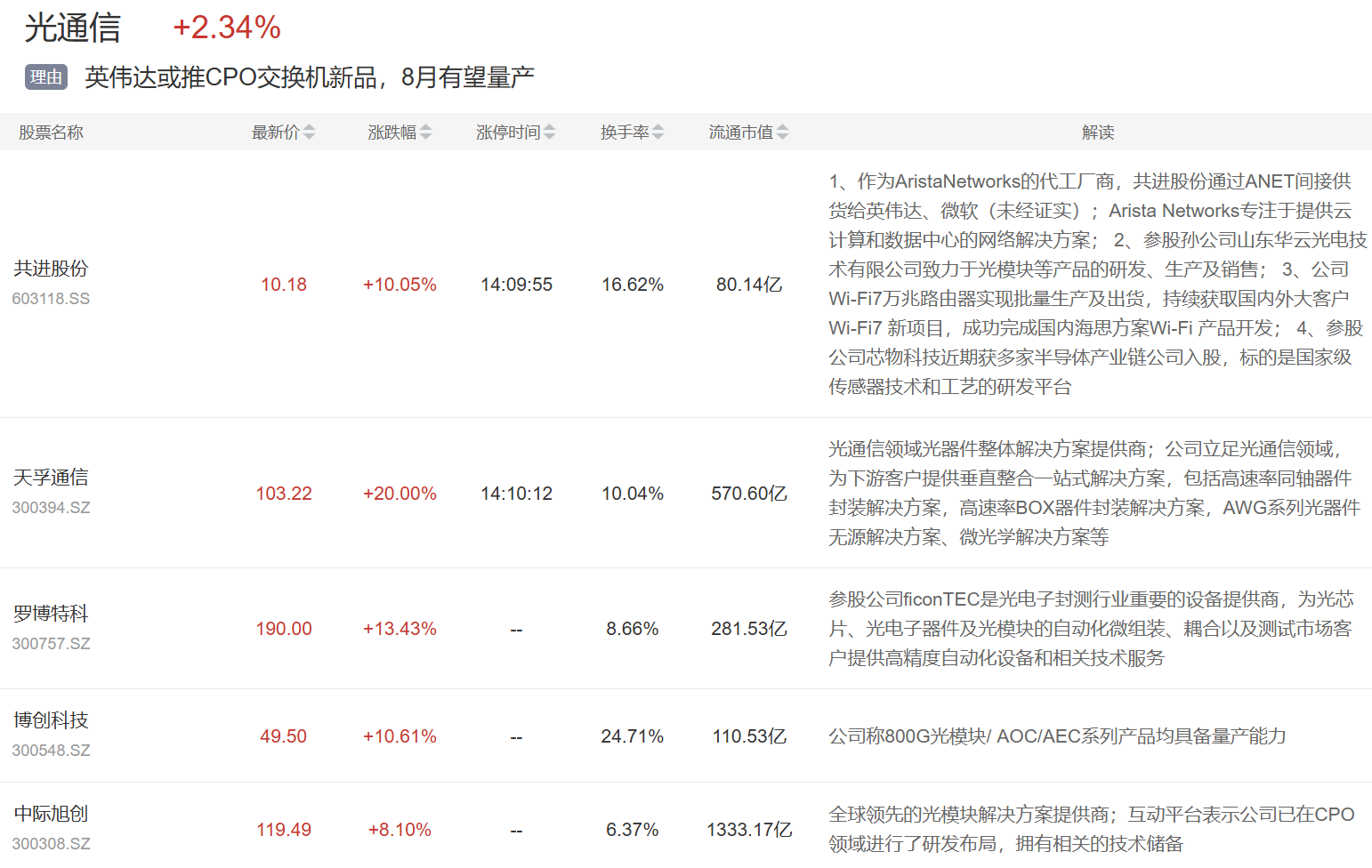Click stock code 603118.SS
The height and width of the screenshot is (868, 1372).
tap(51, 299)
